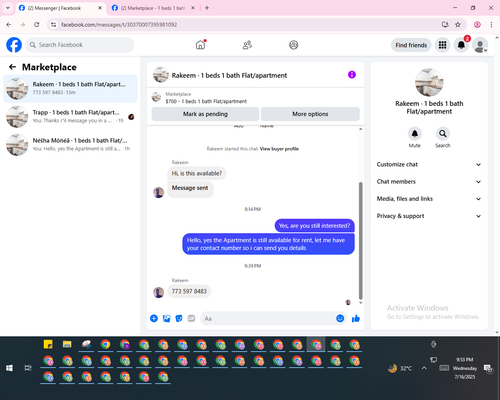Click the Search Facebook field
Viewport: 500px width, 400px height.
80,45
